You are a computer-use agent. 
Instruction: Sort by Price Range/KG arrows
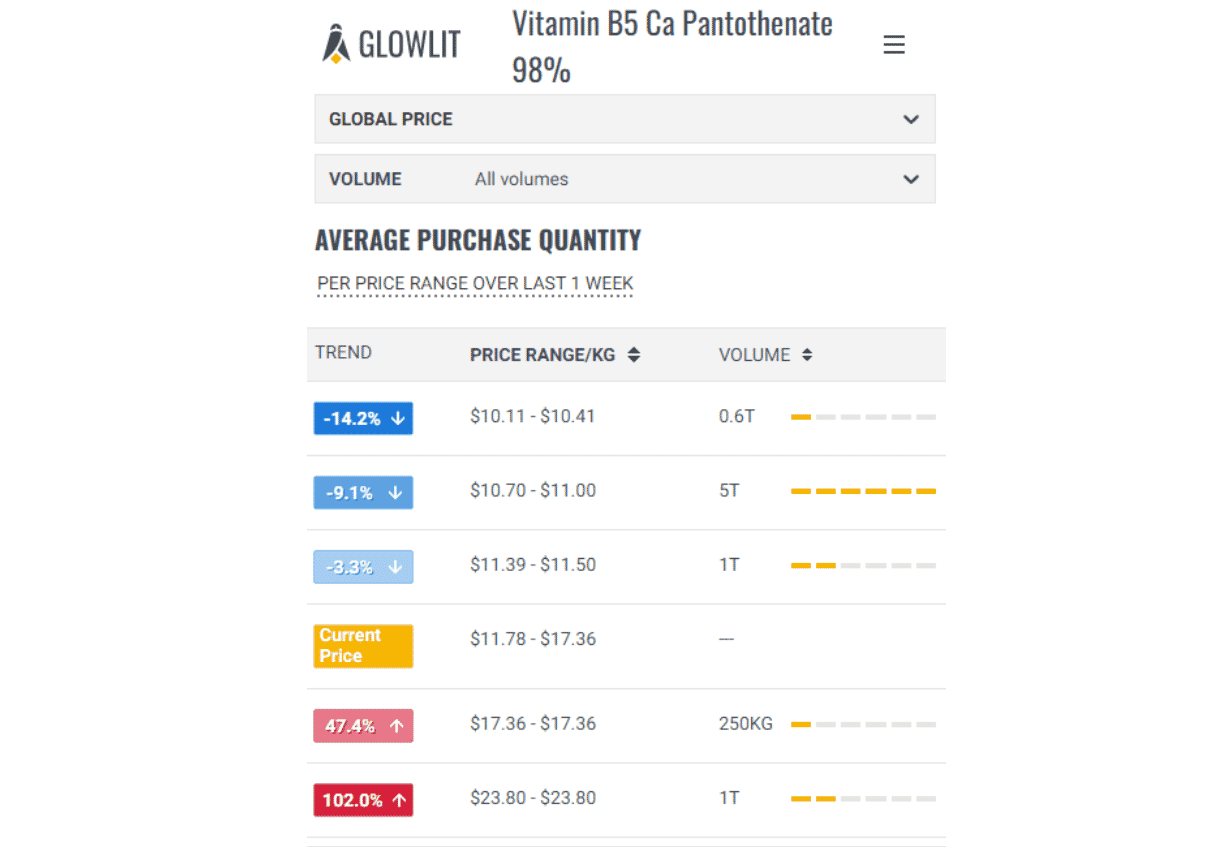[x=634, y=355]
